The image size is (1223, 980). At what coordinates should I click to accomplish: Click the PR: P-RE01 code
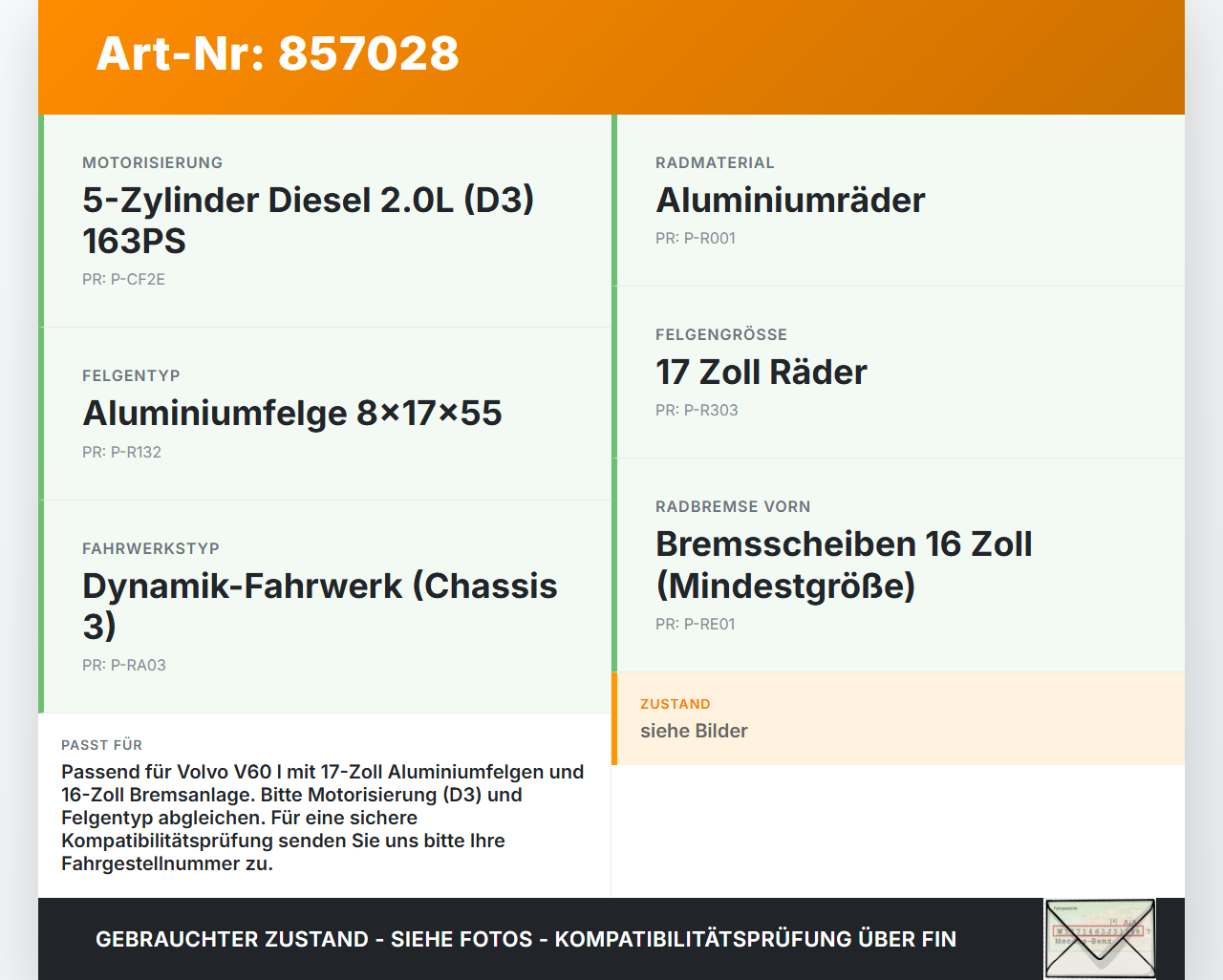coord(696,624)
